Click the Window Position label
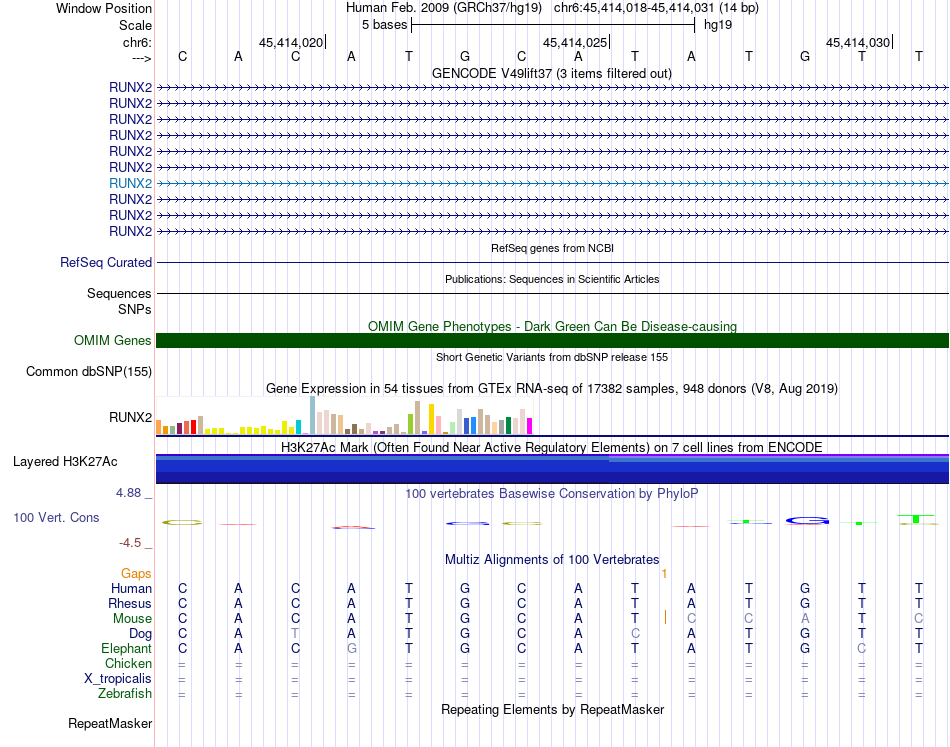Screen dimensions: 950x747 (104, 8)
